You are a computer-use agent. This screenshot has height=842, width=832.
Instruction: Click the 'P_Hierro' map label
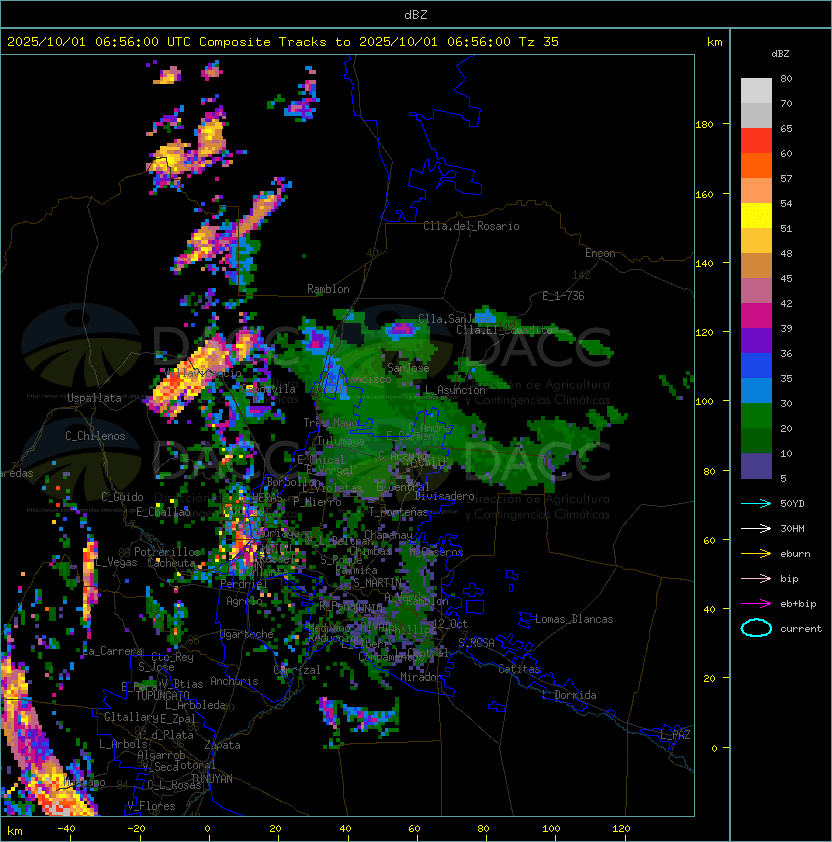tap(317, 502)
